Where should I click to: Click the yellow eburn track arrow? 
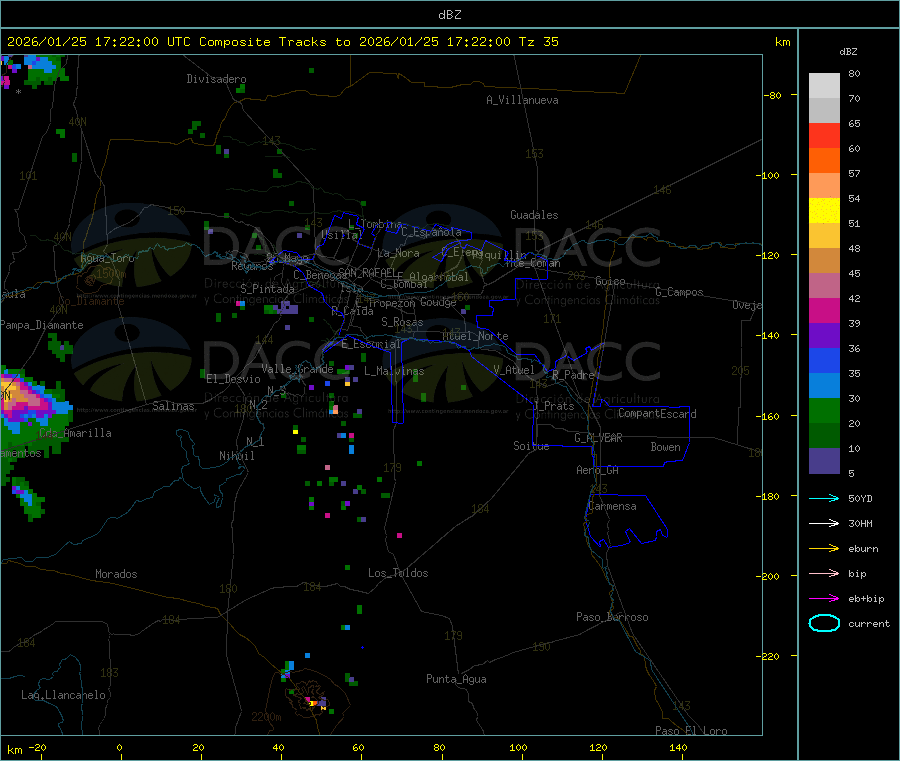pyautogui.click(x=824, y=548)
